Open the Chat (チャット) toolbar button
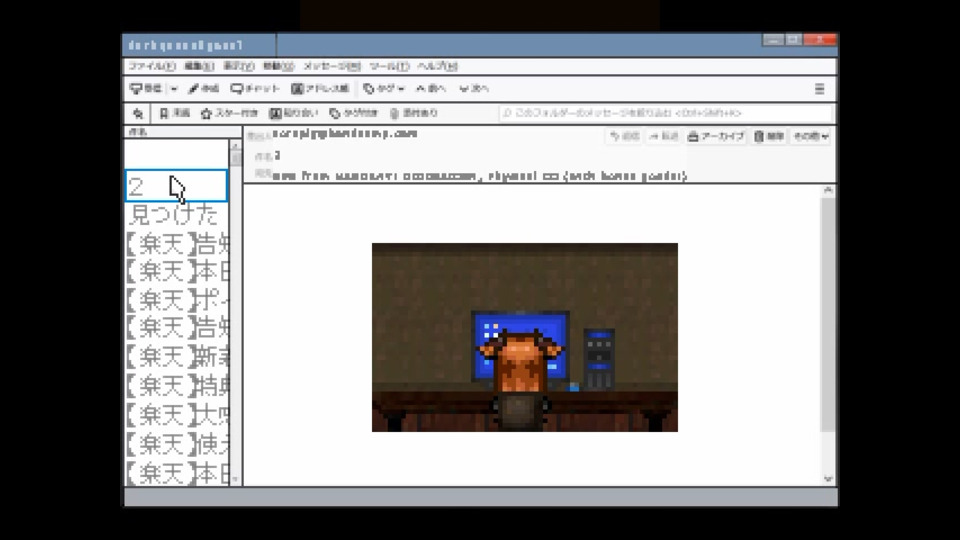This screenshot has height=540, width=960. (x=255, y=89)
